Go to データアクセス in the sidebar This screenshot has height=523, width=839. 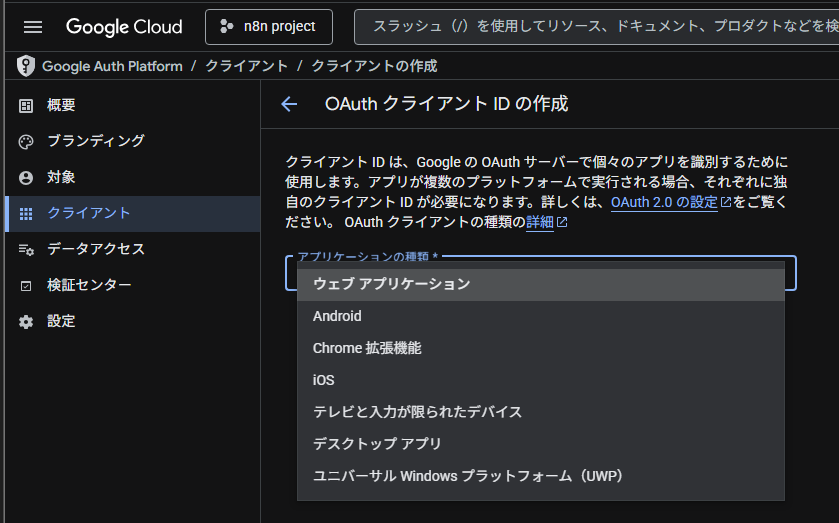pyautogui.click(x=96, y=249)
